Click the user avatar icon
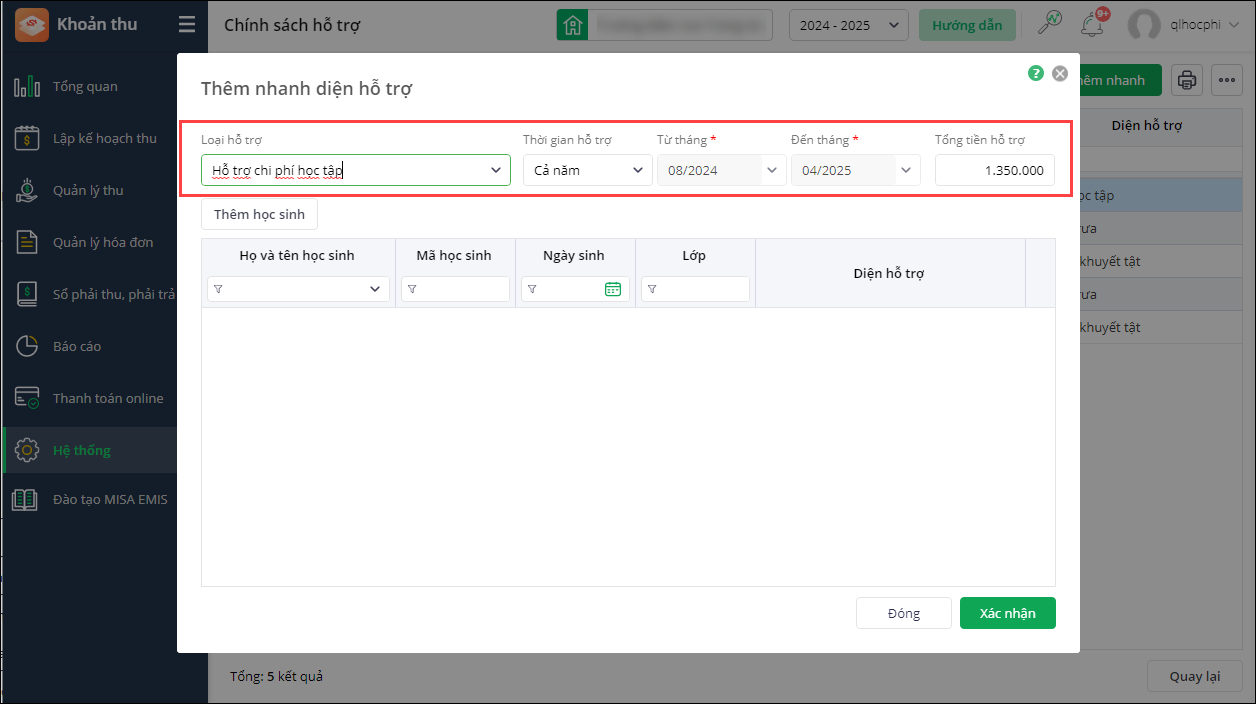Image resolution: width=1256 pixels, height=704 pixels. (x=1144, y=25)
